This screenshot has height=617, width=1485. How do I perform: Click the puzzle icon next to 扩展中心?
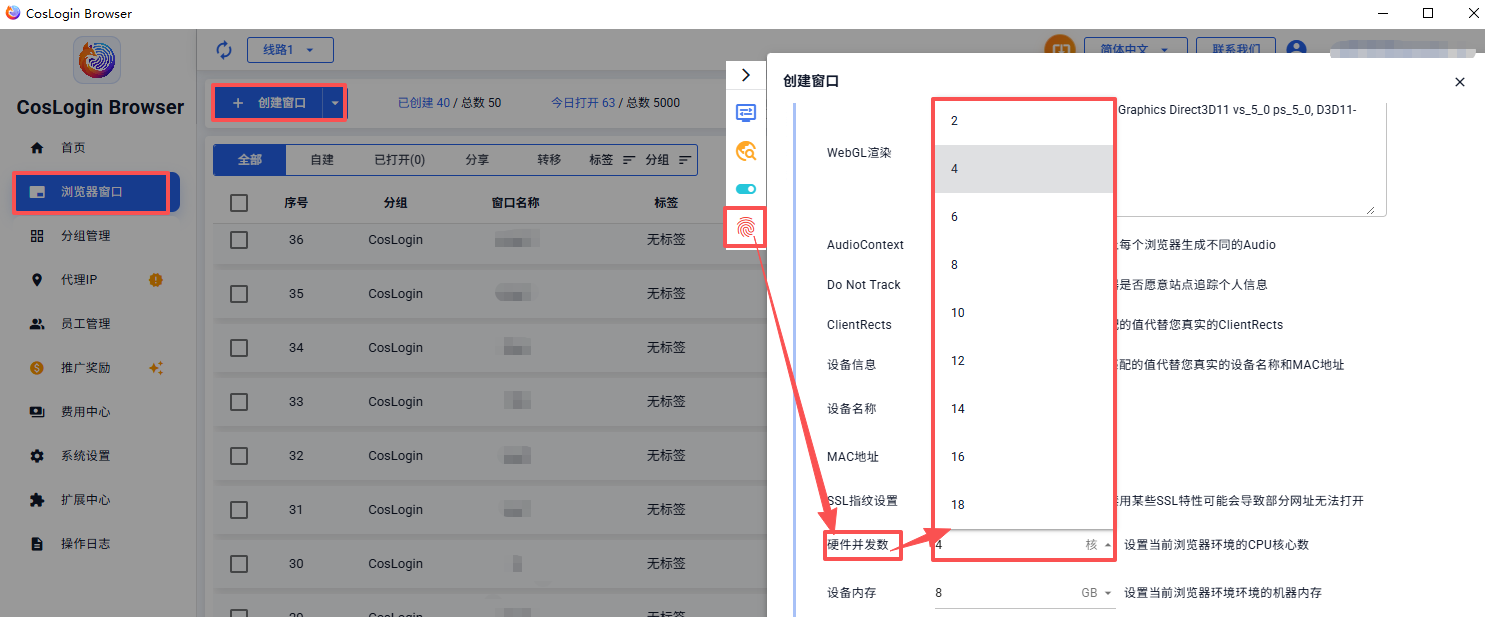[x=37, y=500]
